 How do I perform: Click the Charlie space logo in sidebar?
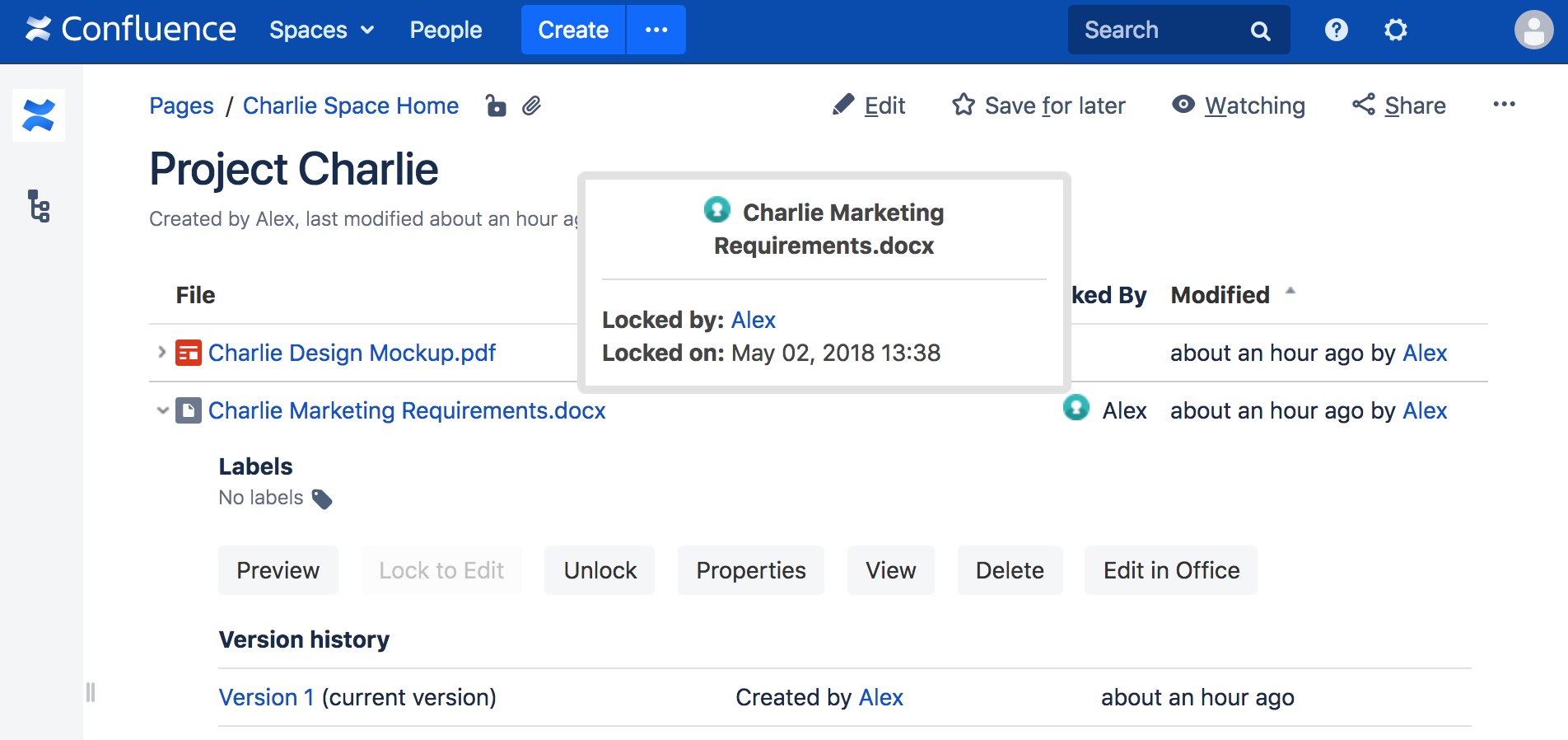click(39, 115)
